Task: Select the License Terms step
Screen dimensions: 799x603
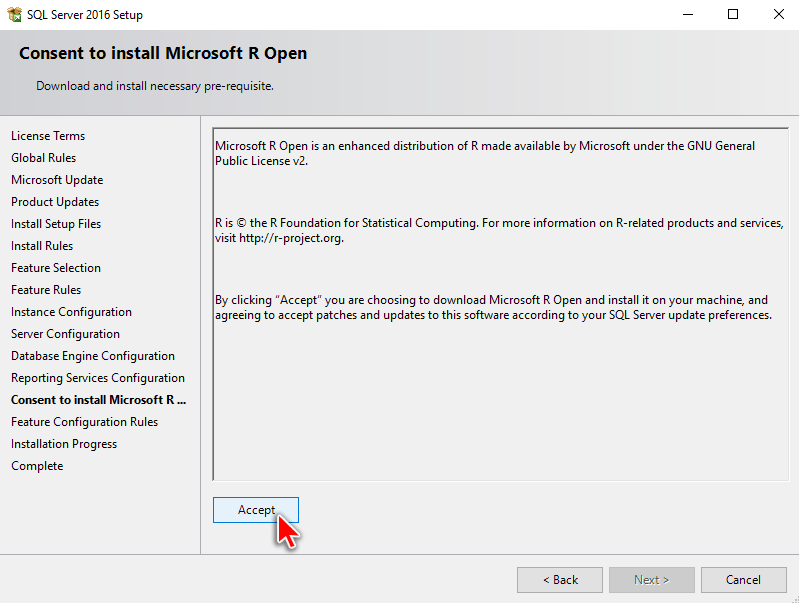Action: tap(48, 136)
